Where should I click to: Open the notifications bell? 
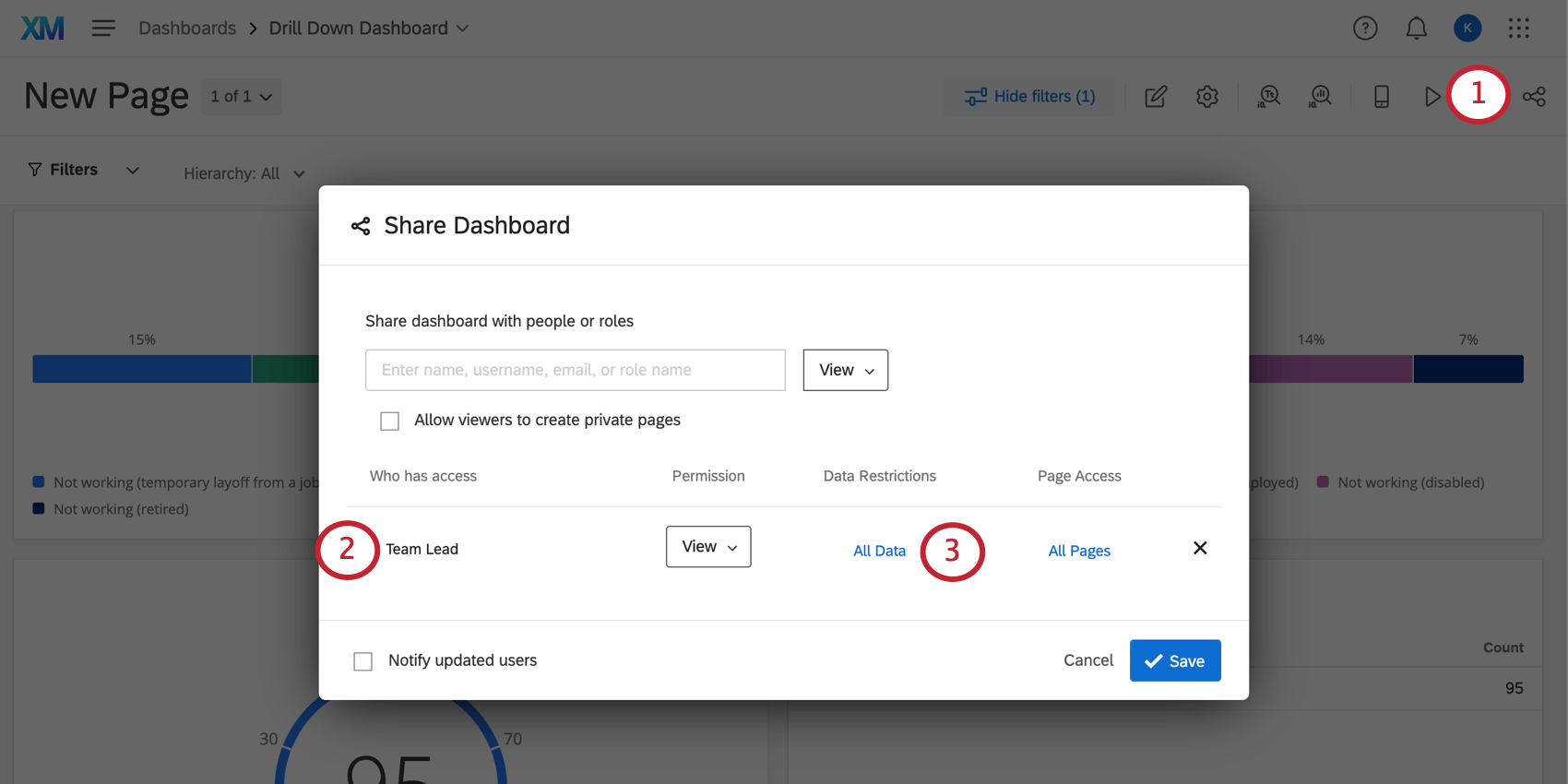(x=1416, y=29)
